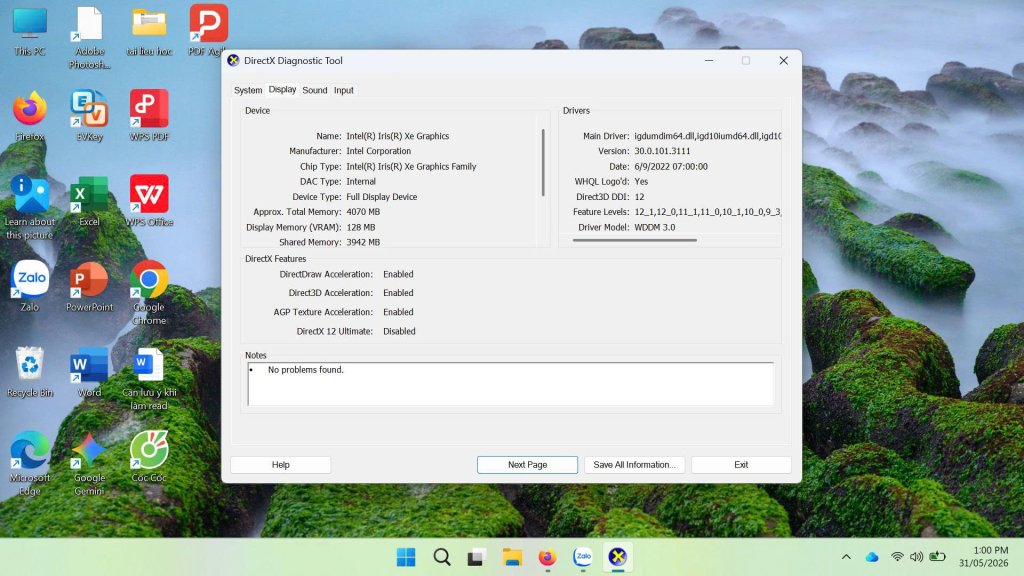
Task: Select the Google Gemini desktop icon
Action: [x=89, y=463]
